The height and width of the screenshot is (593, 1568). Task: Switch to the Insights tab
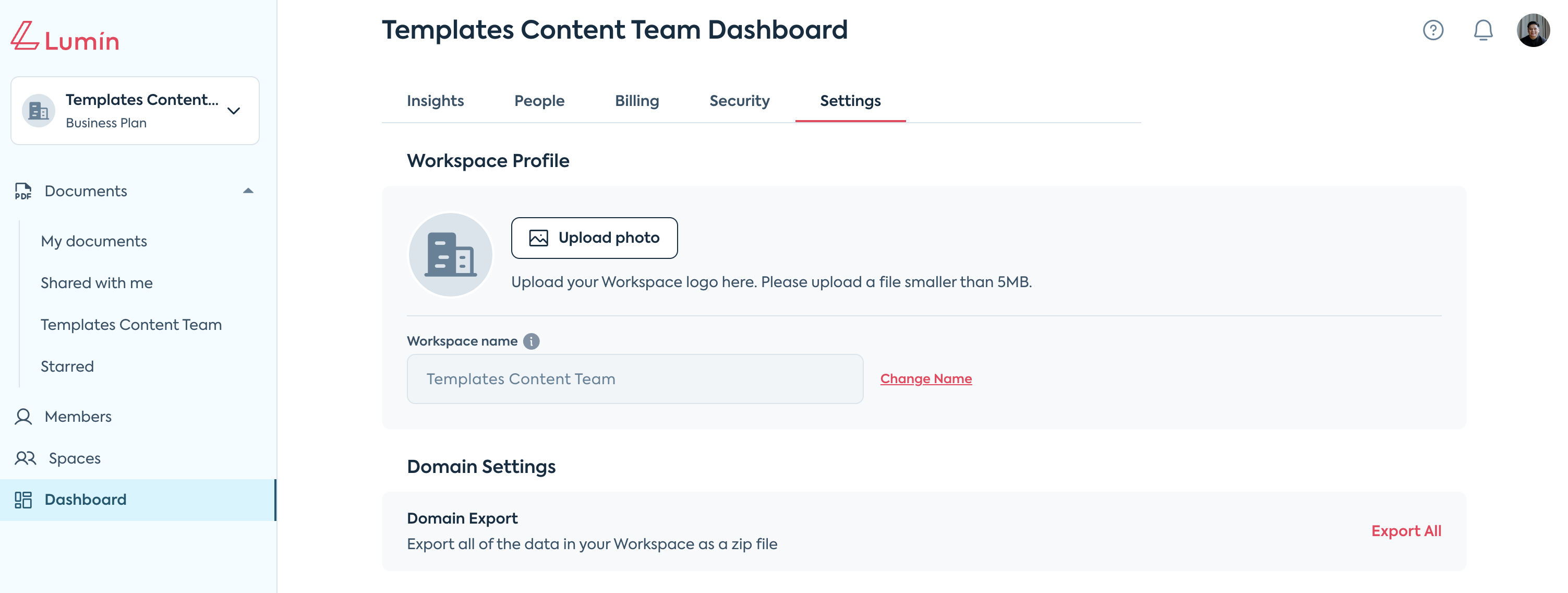pyautogui.click(x=435, y=101)
